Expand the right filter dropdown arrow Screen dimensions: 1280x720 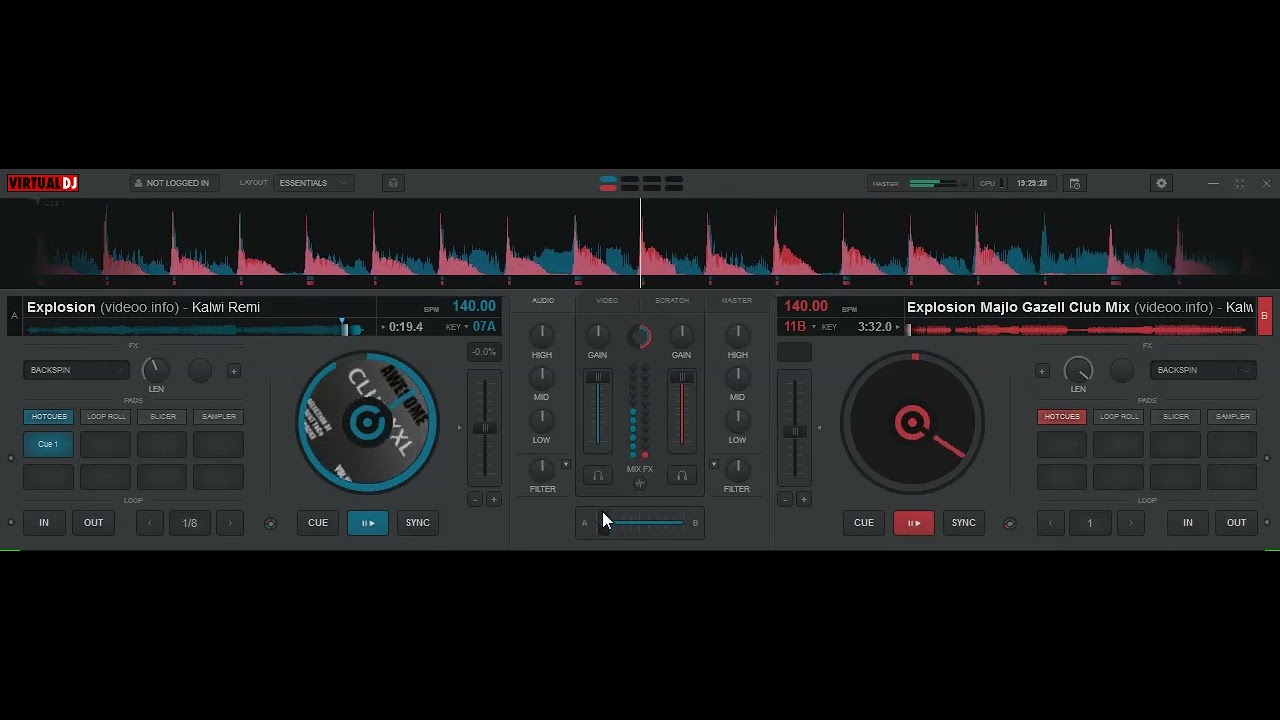point(714,465)
